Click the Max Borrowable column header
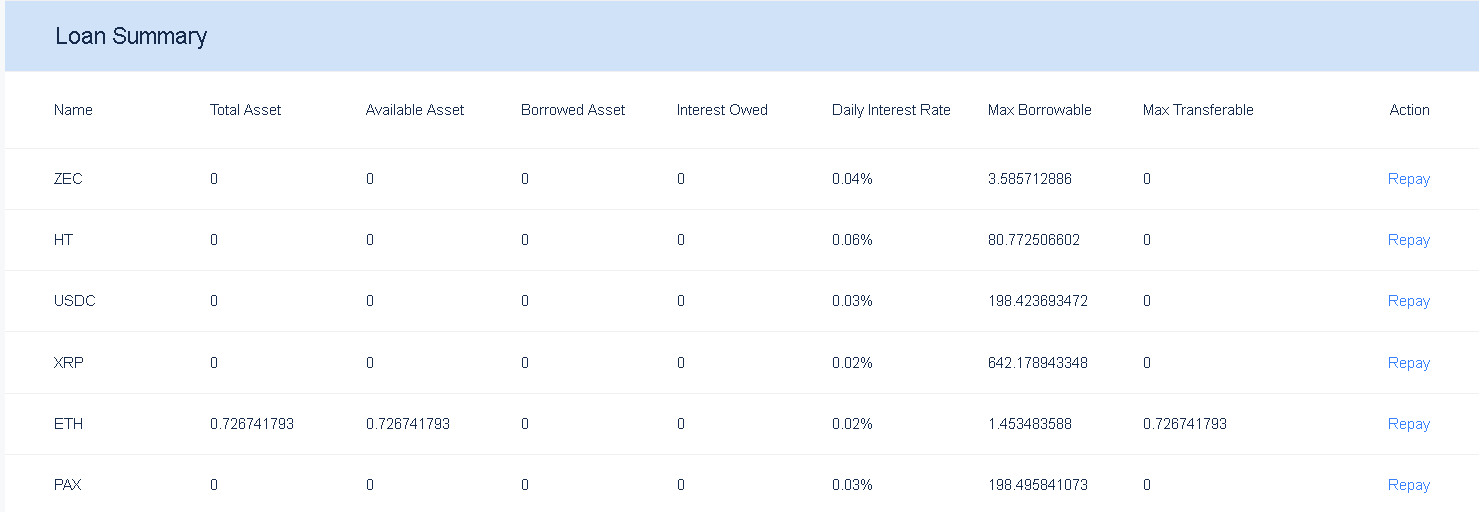Viewport: 1479px width, 512px height. [x=1039, y=110]
